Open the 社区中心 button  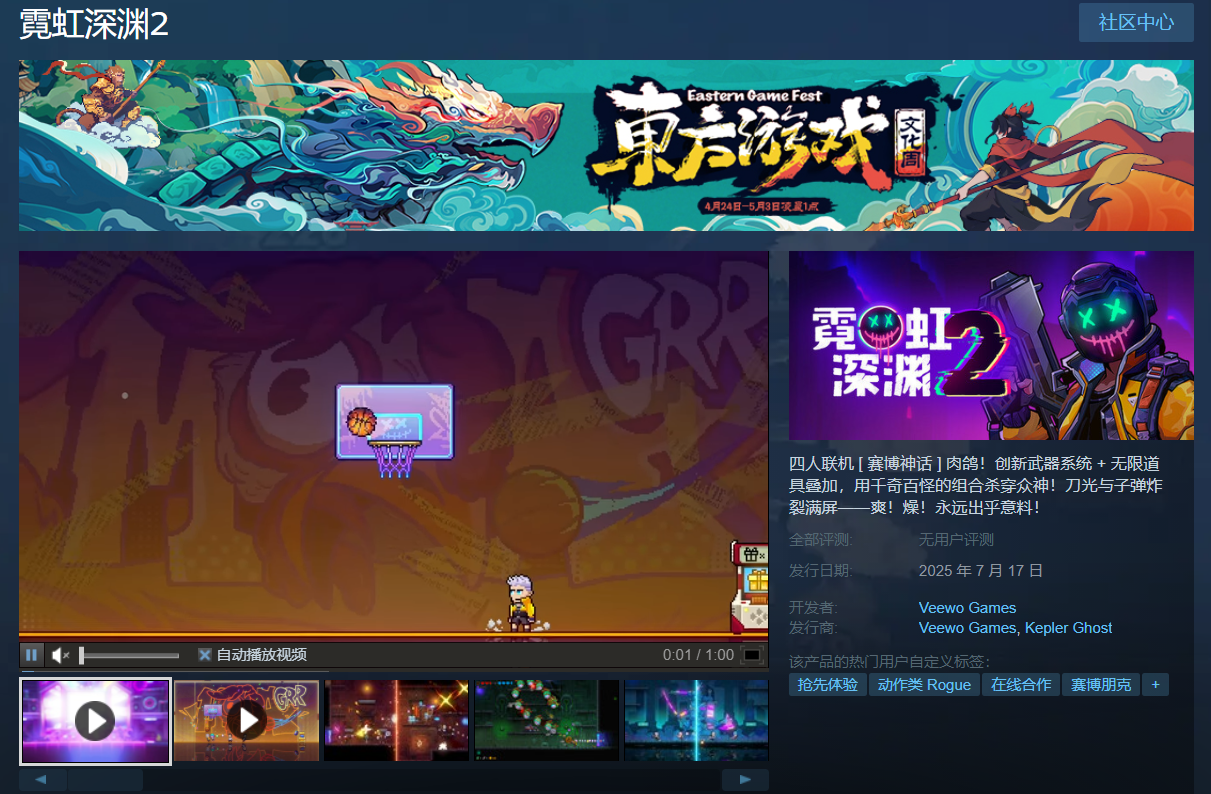(1136, 22)
